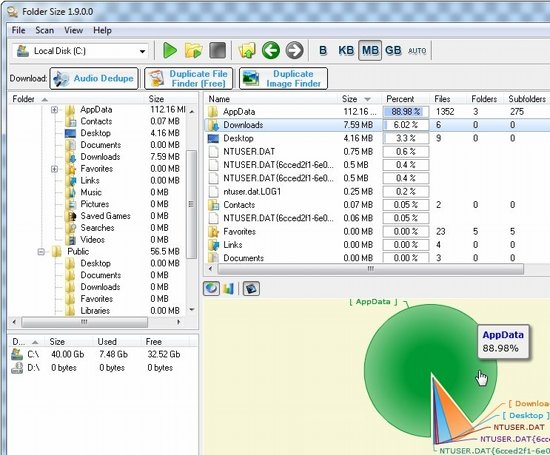550x455 pixels.
Task: Click the NTUSER.DAT chart label
Action: point(519,427)
